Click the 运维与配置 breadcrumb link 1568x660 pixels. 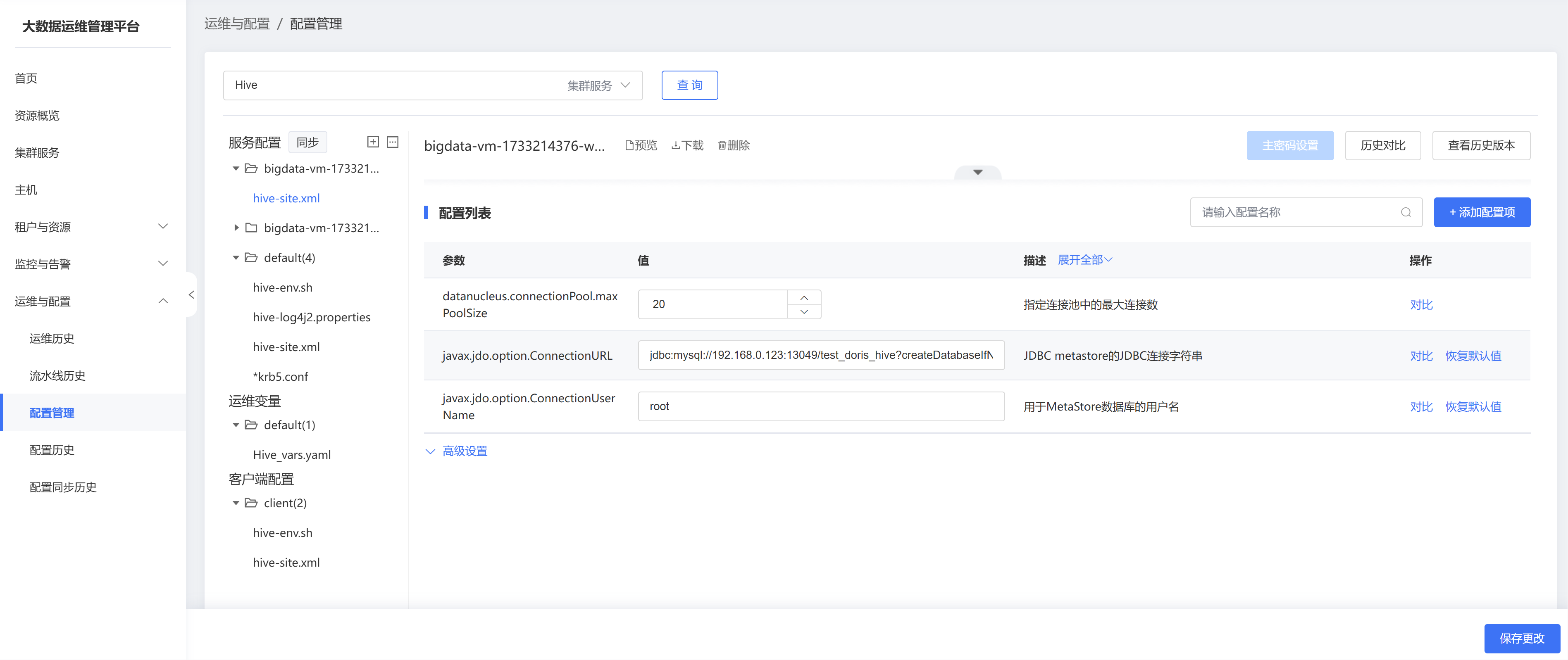click(237, 24)
